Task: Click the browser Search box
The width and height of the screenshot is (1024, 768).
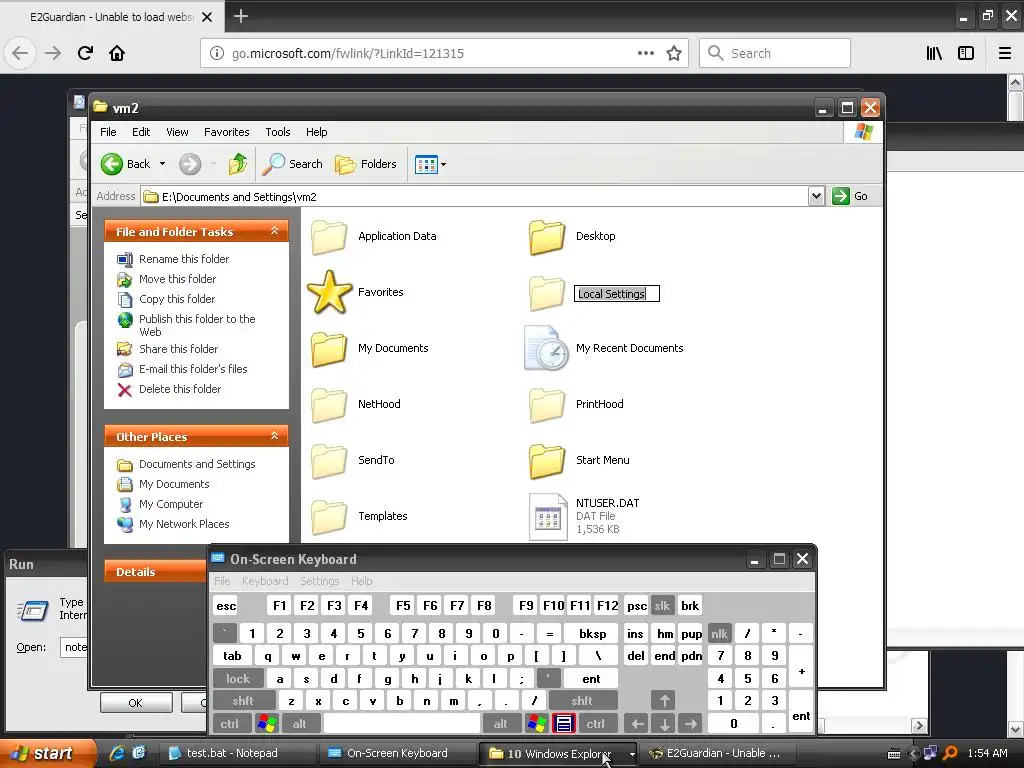Action: pos(775,53)
